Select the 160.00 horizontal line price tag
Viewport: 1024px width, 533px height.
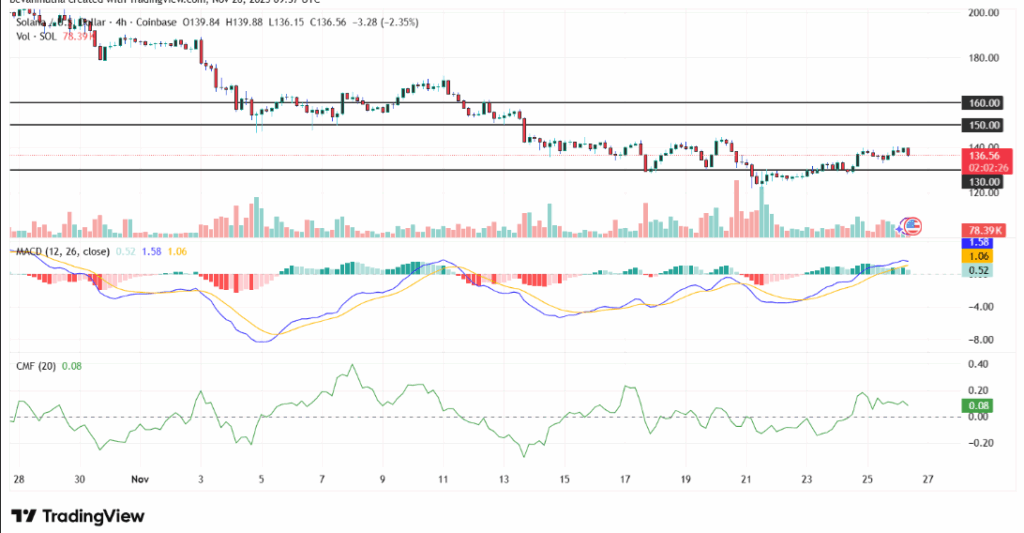pyautogui.click(x=979, y=103)
